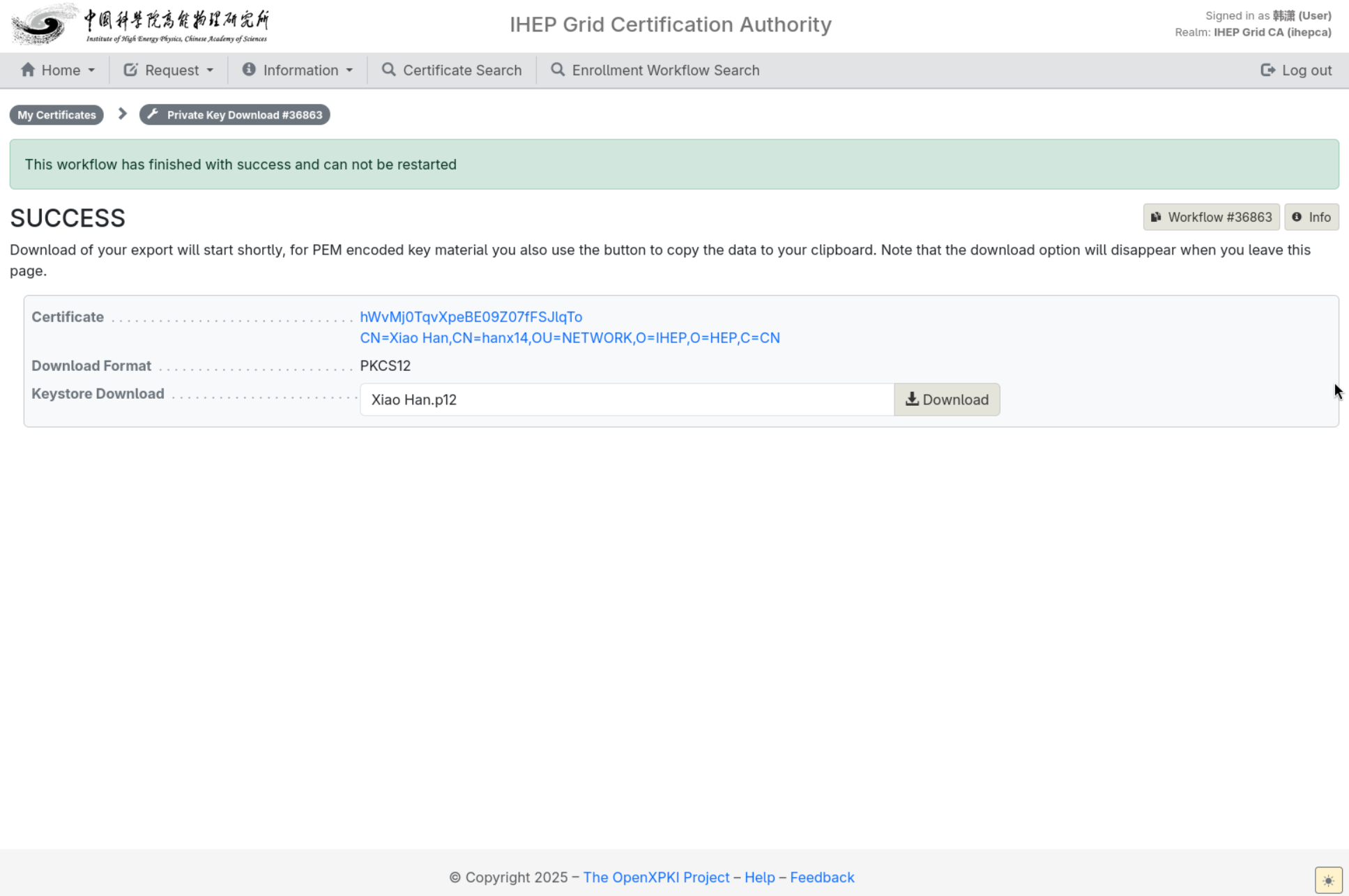
Task: Open the Feedback link in footer
Action: point(823,878)
